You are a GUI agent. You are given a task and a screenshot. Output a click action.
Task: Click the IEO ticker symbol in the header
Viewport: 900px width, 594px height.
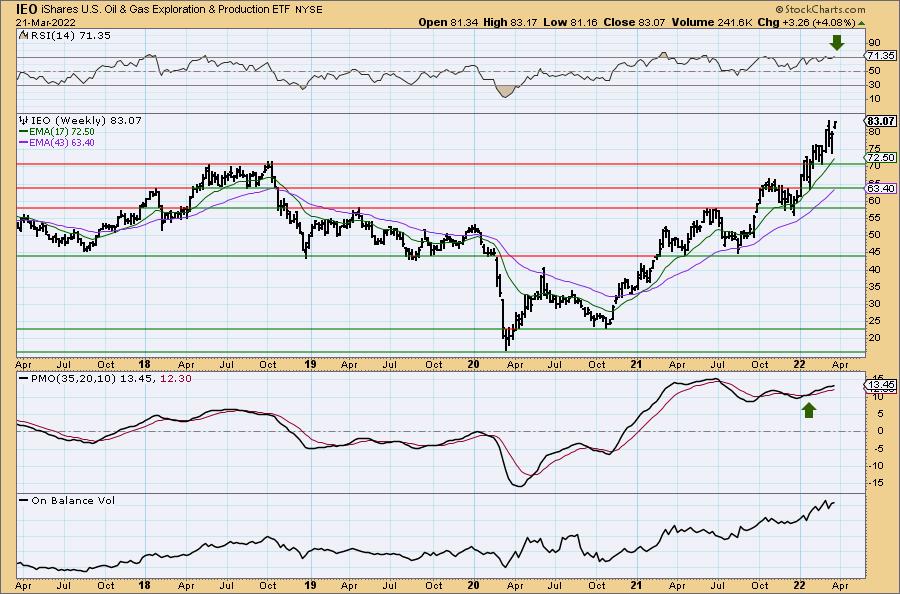point(27,9)
